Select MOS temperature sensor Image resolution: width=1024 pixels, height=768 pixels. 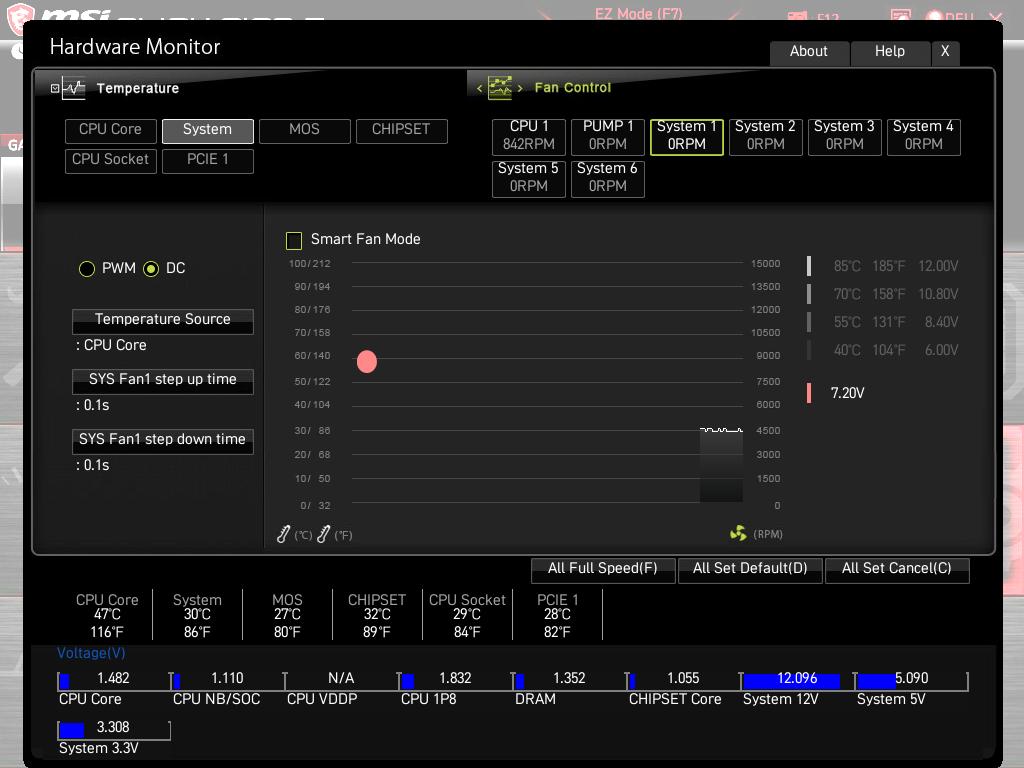pos(304,131)
